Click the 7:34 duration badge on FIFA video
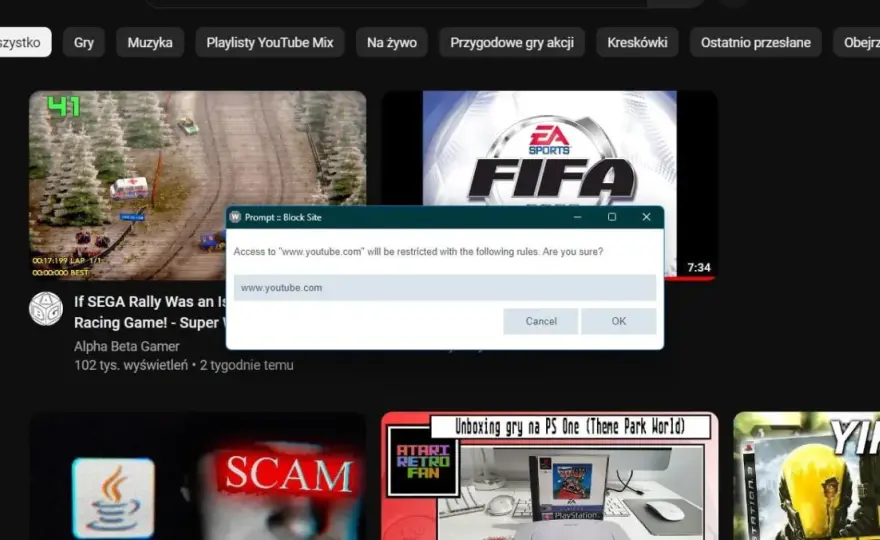880x540 pixels. click(x=699, y=268)
